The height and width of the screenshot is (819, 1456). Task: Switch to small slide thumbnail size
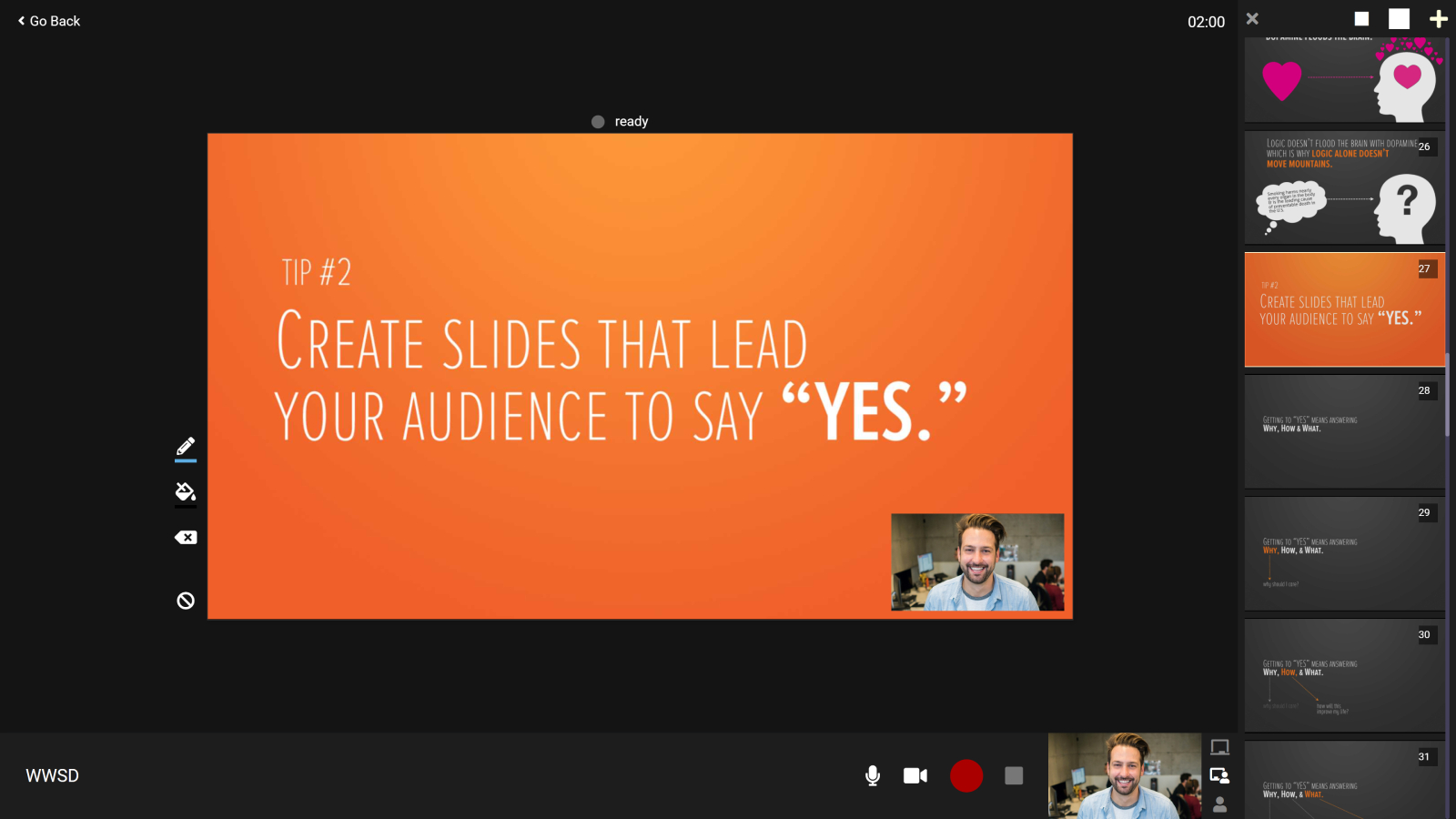coord(1360,18)
